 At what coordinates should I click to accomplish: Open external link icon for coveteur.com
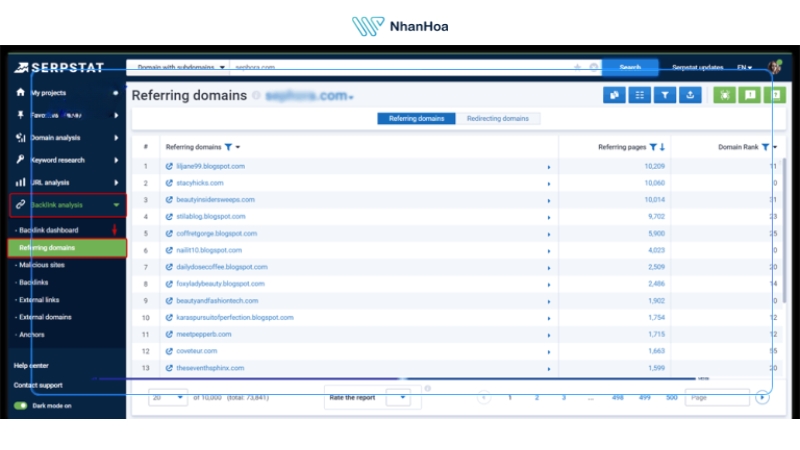point(169,351)
